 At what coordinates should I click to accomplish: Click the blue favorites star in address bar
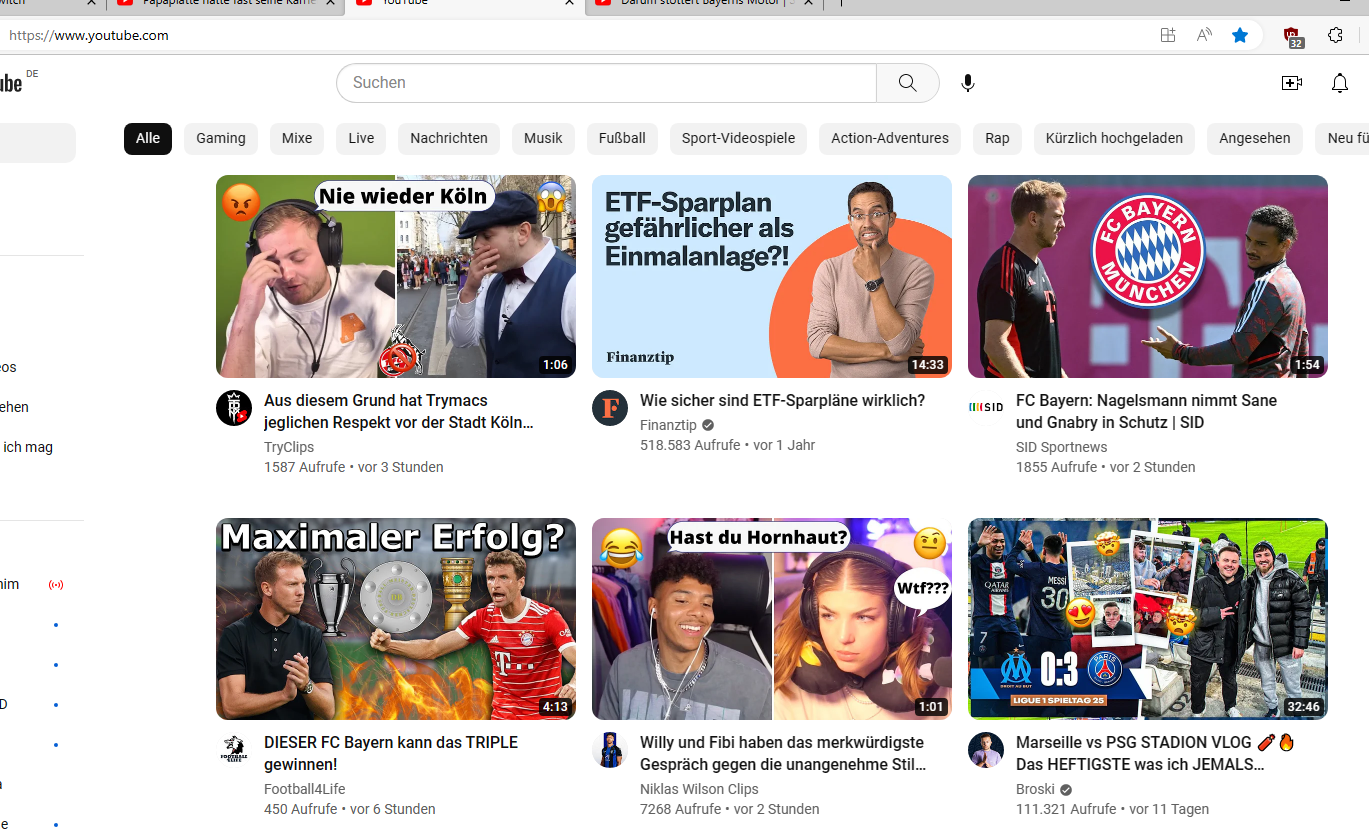(x=1240, y=35)
